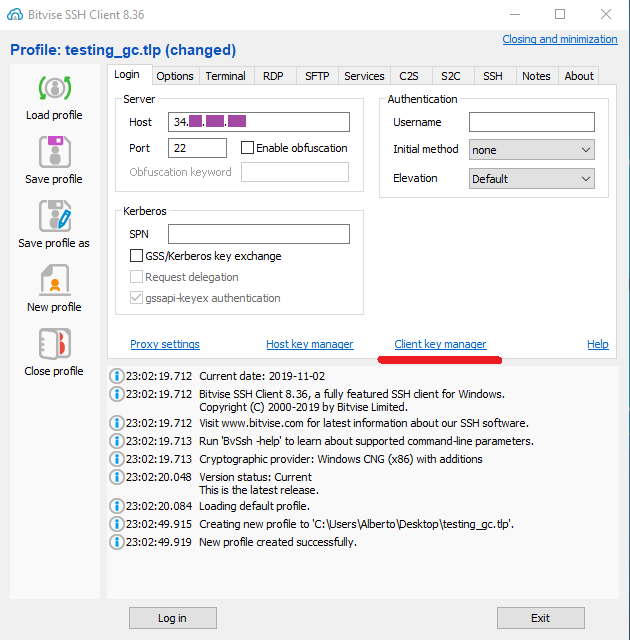
Task: Open the SSH tab
Action: [493, 76]
